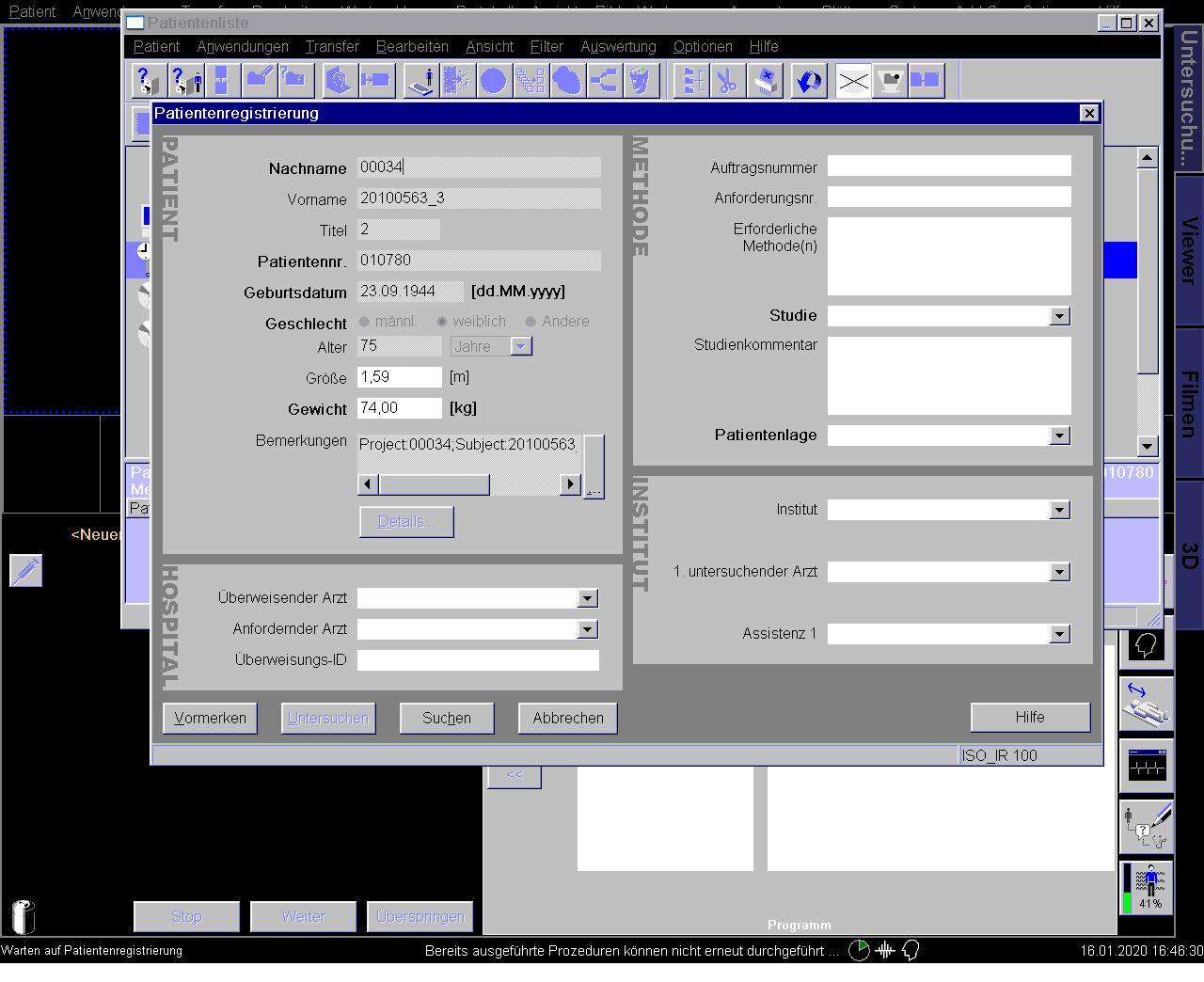Select the weiblich gender radio button

[442, 322]
